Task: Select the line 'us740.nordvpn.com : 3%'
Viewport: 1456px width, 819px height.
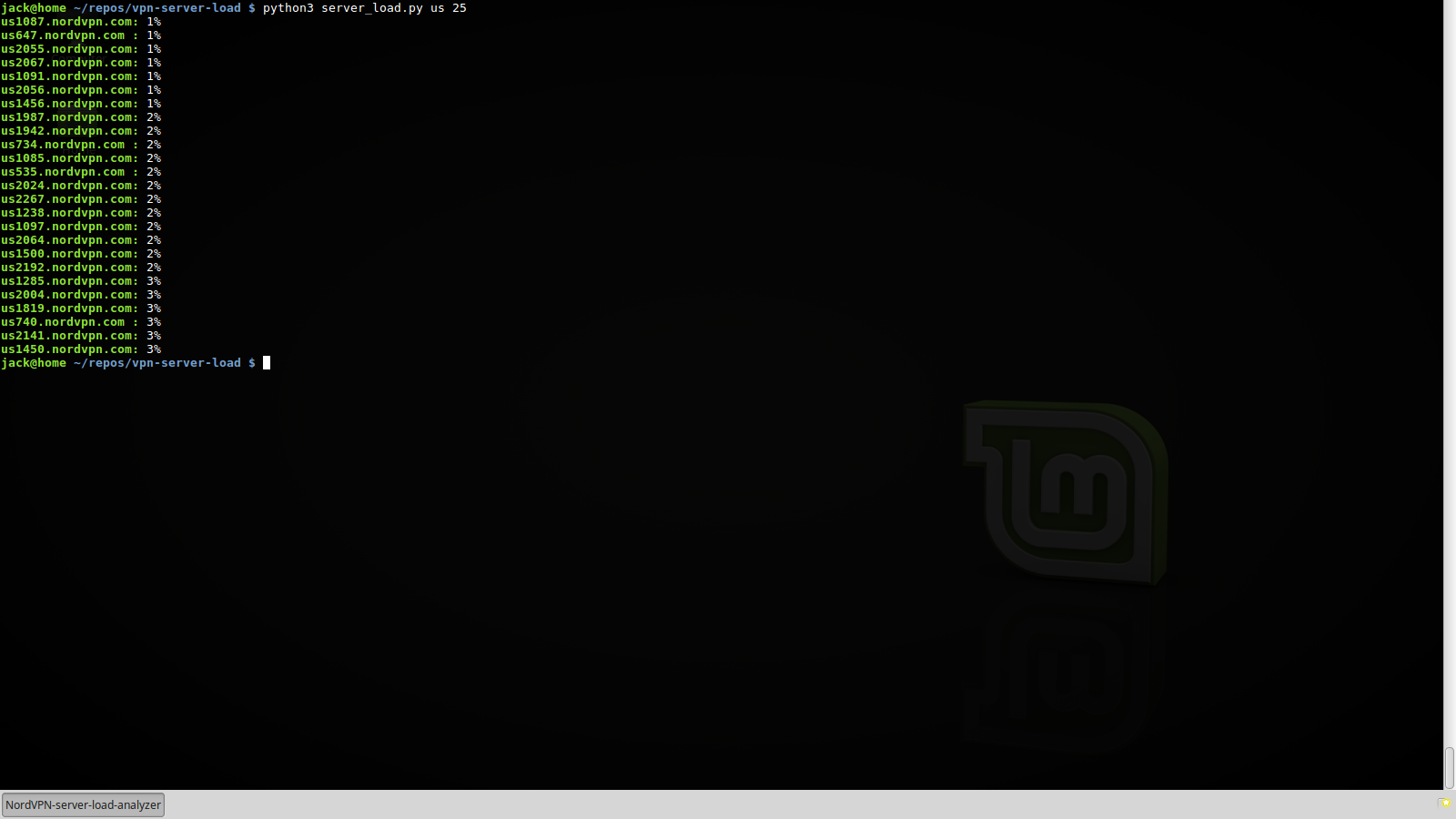Action: [81, 322]
